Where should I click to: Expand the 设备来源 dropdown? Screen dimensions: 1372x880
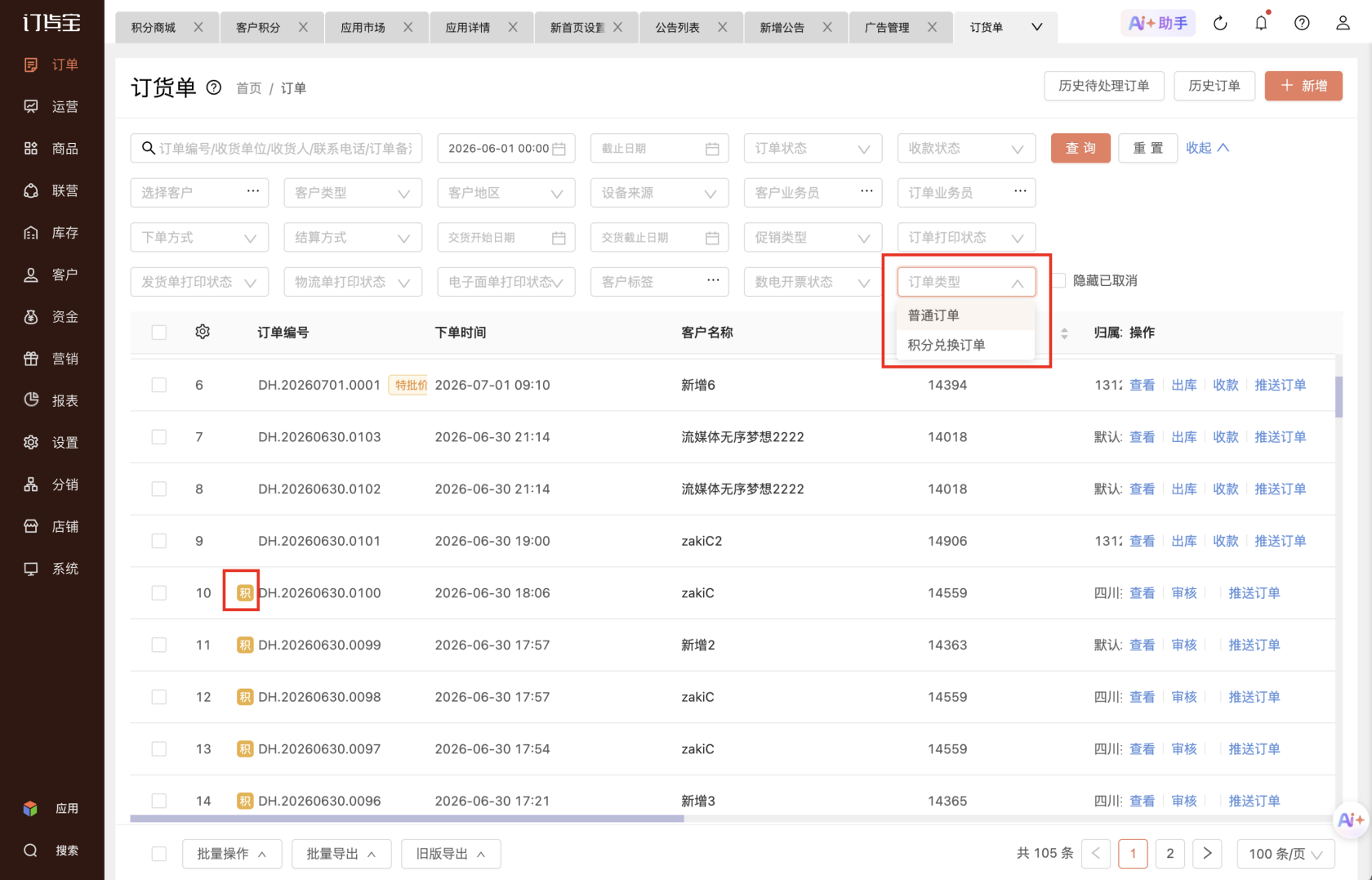tap(659, 193)
